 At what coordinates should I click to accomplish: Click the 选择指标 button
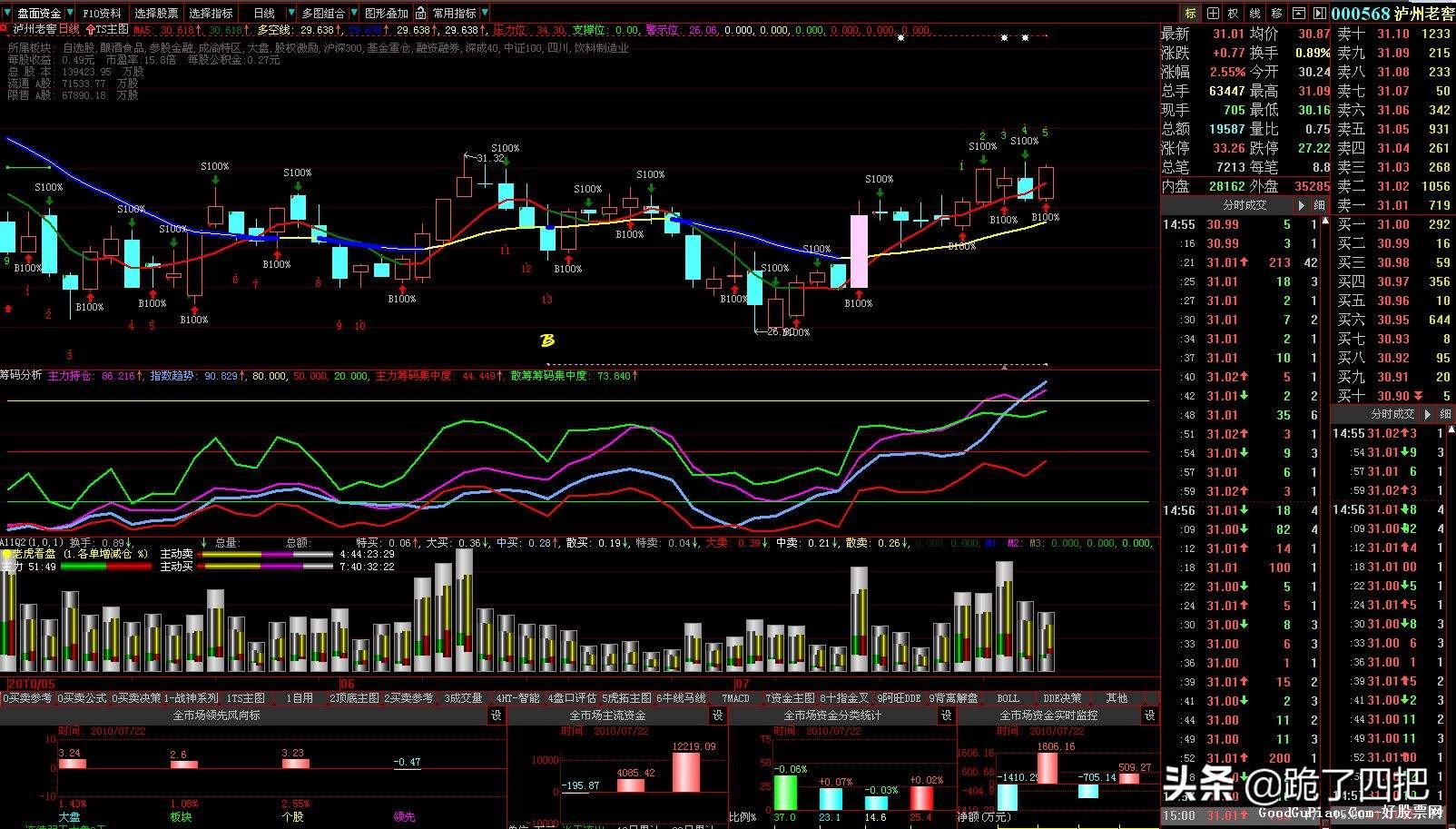tap(212, 14)
